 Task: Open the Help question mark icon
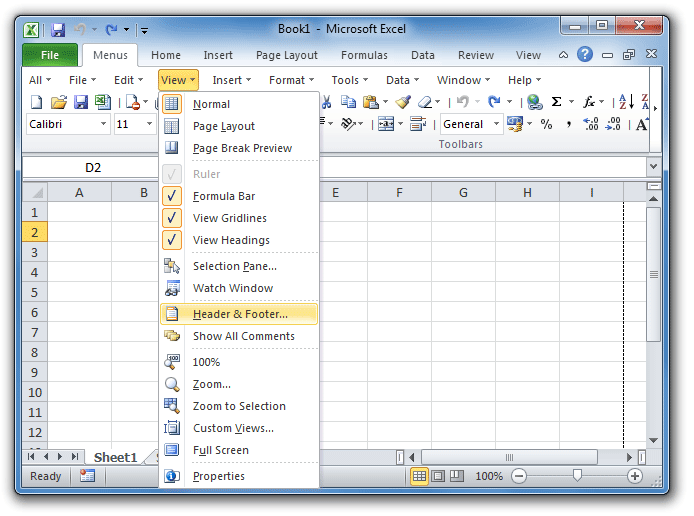[x=585, y=55]
